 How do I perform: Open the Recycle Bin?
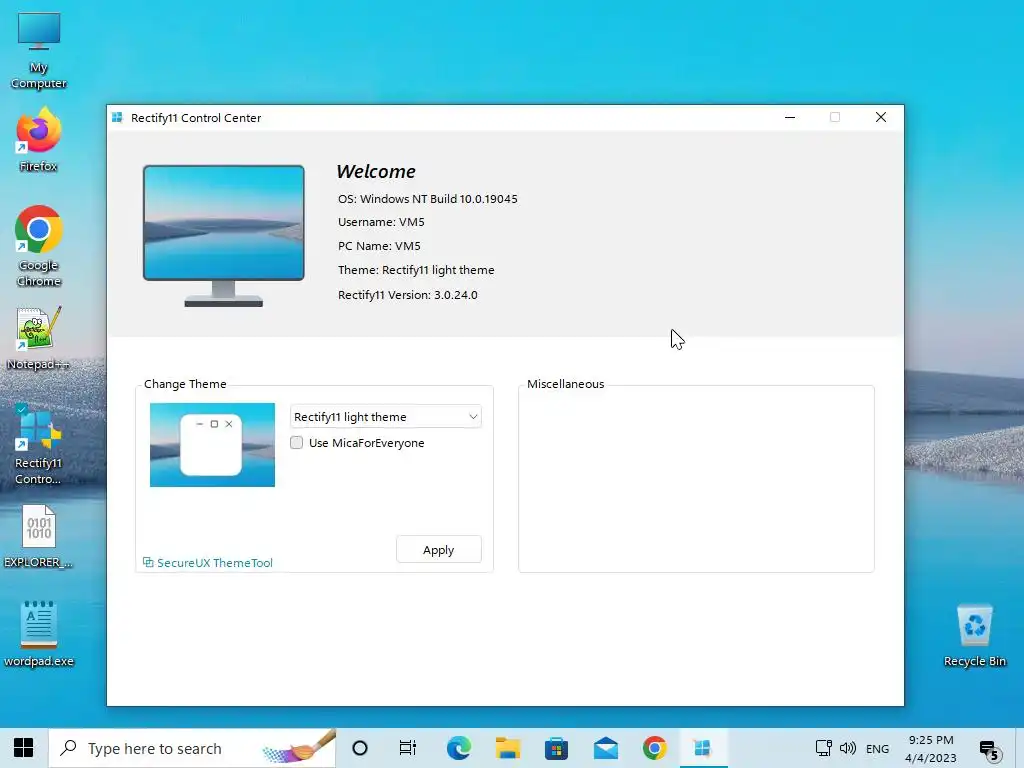(x=974, y=635)
